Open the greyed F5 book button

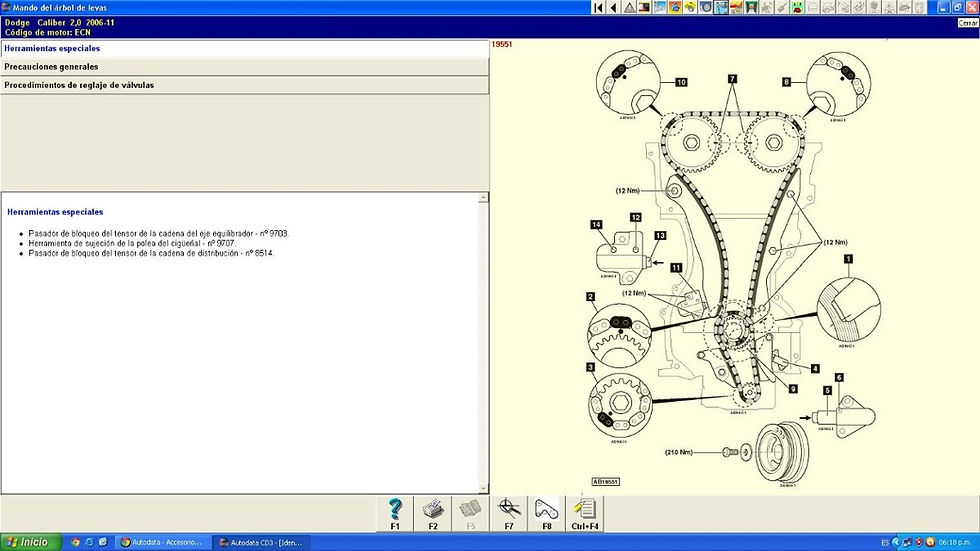[471, 514]
